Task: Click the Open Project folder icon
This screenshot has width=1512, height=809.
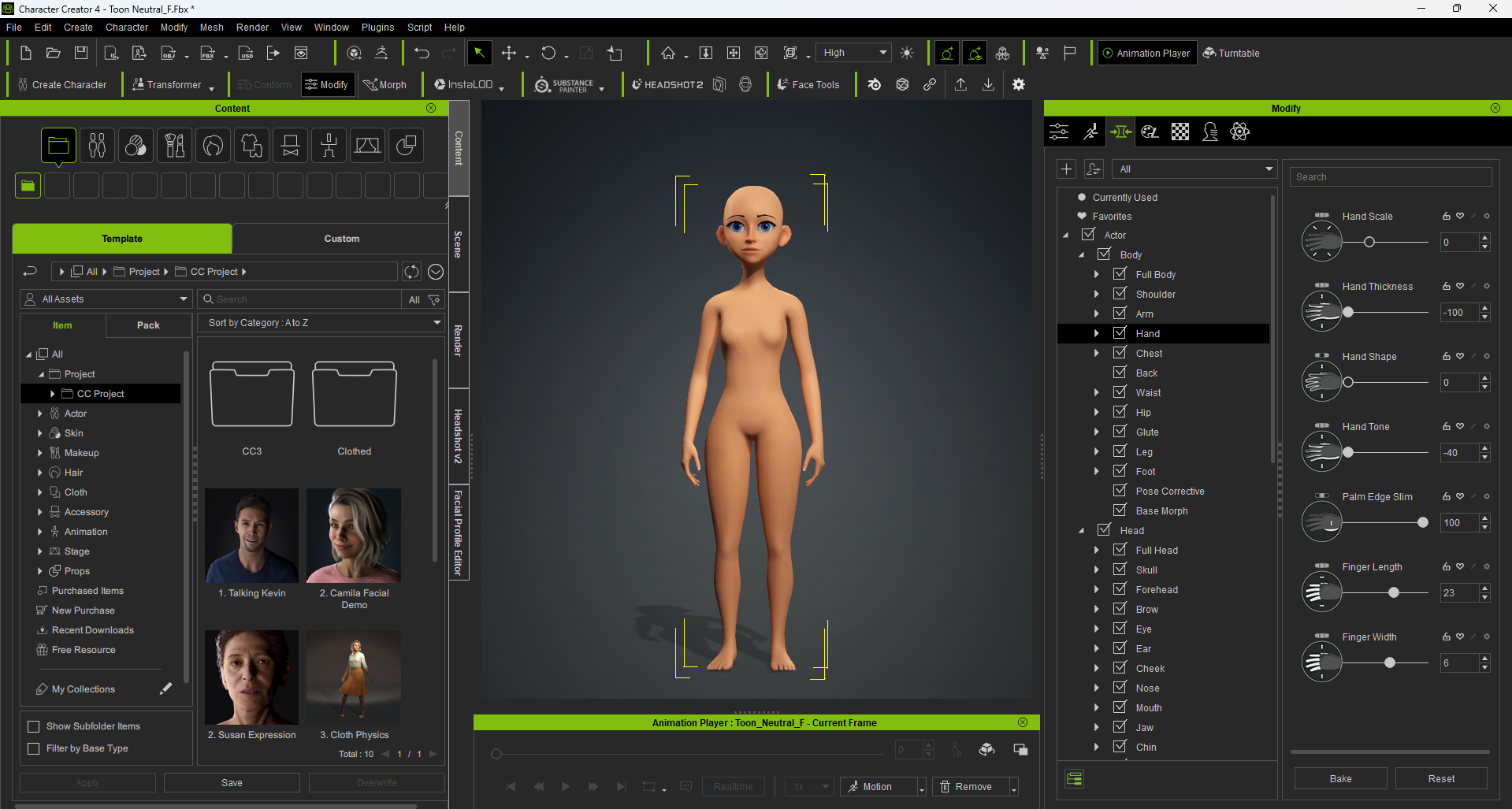Action: 54,53
